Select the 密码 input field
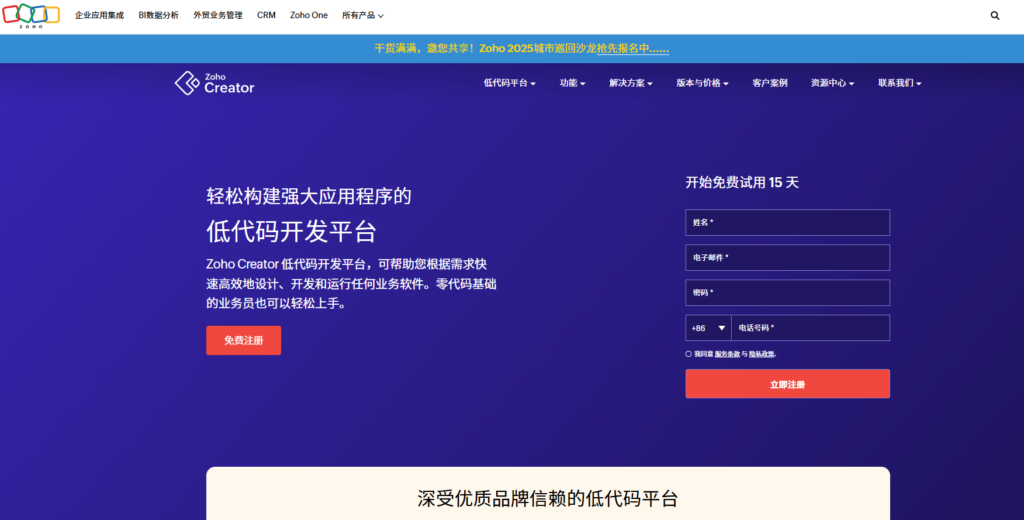 [787, 293]
